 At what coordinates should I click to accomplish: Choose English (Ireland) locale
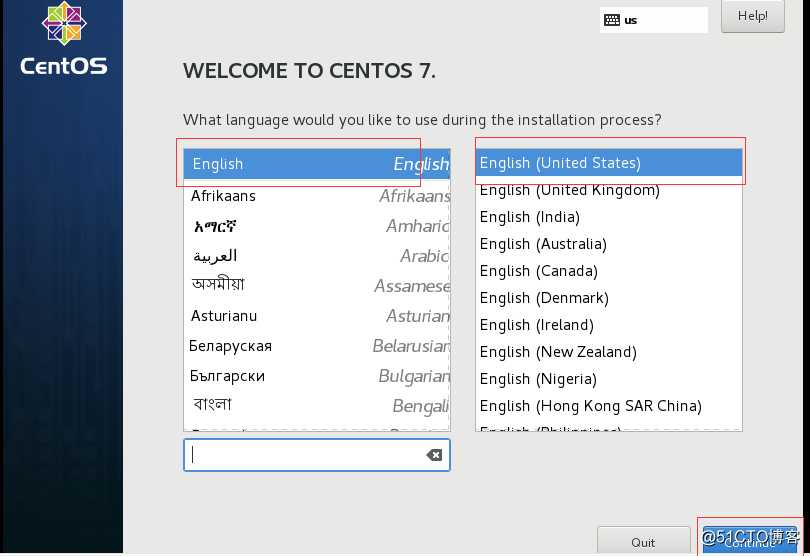[x=609, y=325]
